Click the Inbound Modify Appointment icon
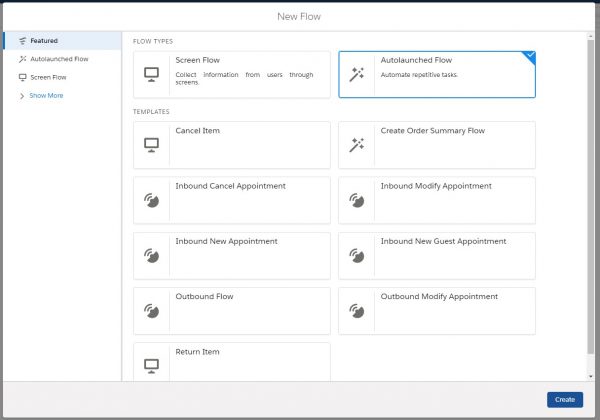 coord(357,200)
